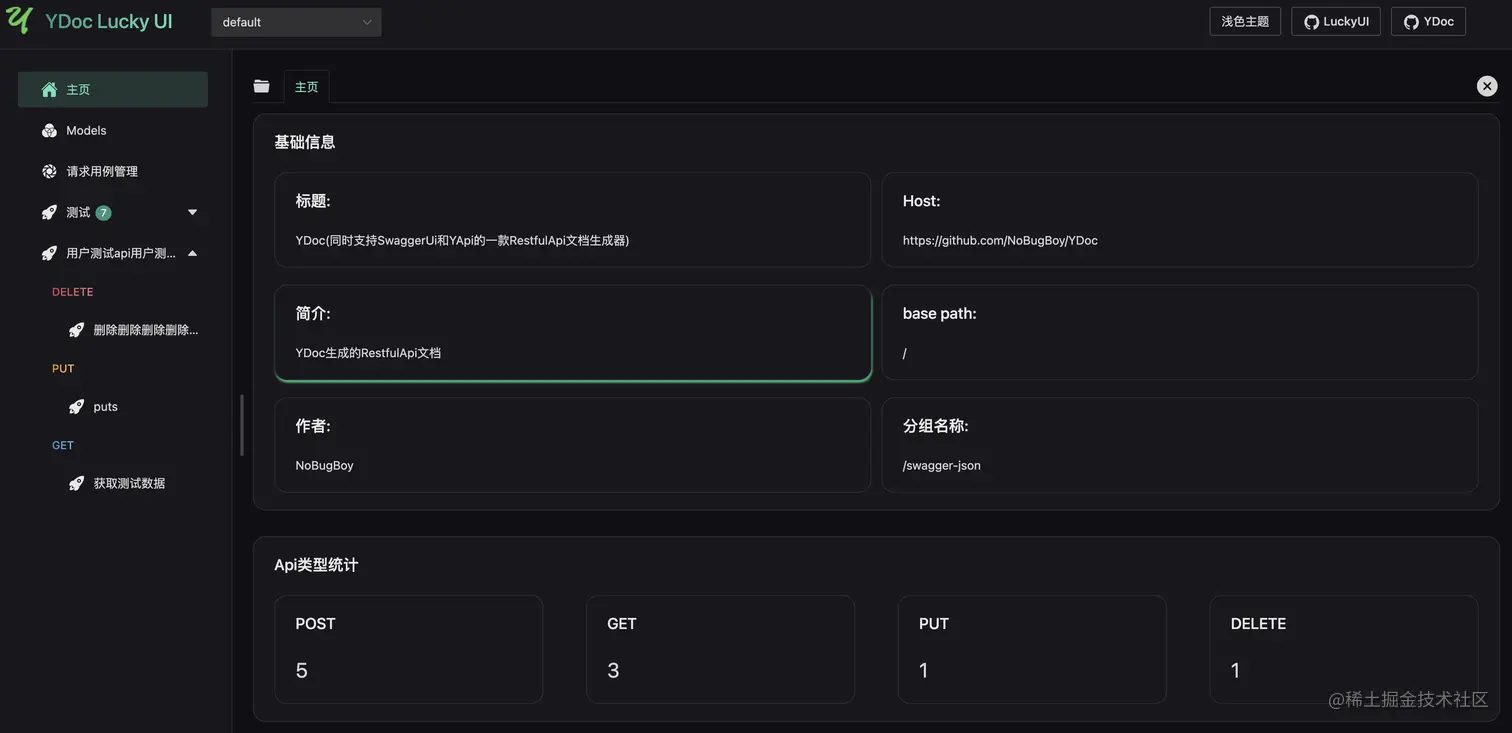Select the 用户测试api用户测 sidebar group
The width and height of the screenshot is (1512, 733).
[113, 253]
